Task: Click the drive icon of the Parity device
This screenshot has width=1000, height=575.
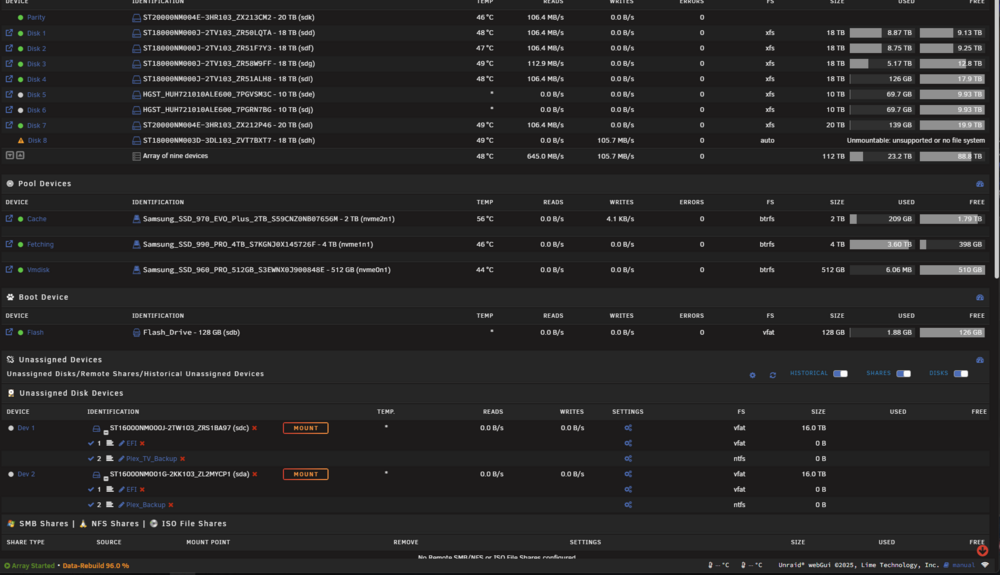Action: (x=136, y=18)
